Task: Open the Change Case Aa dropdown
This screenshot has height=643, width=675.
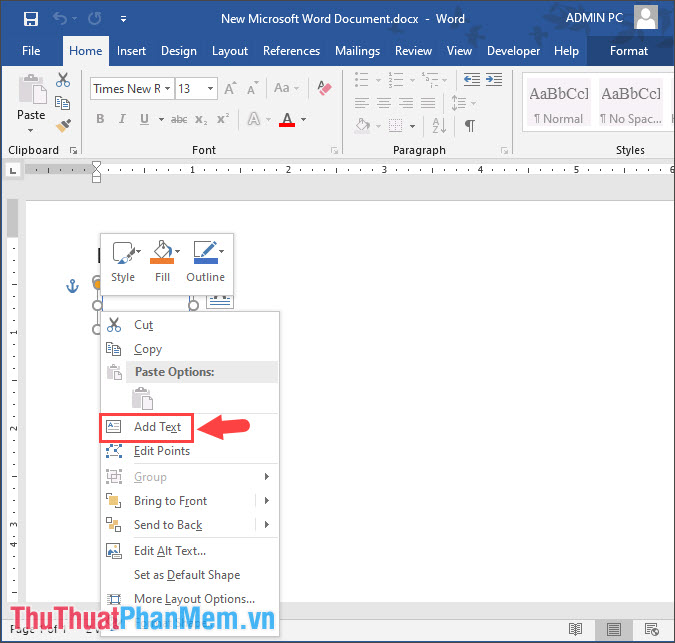Action: (x=286, y=88)
